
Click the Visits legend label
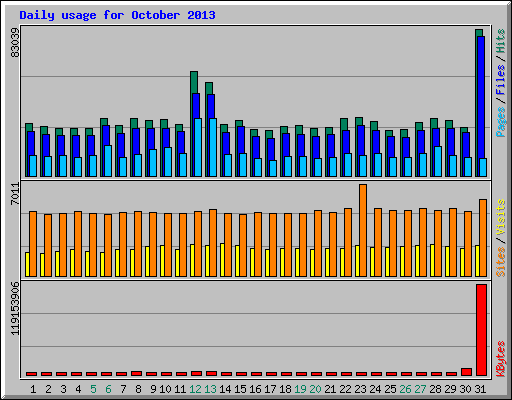coord(500,217)
